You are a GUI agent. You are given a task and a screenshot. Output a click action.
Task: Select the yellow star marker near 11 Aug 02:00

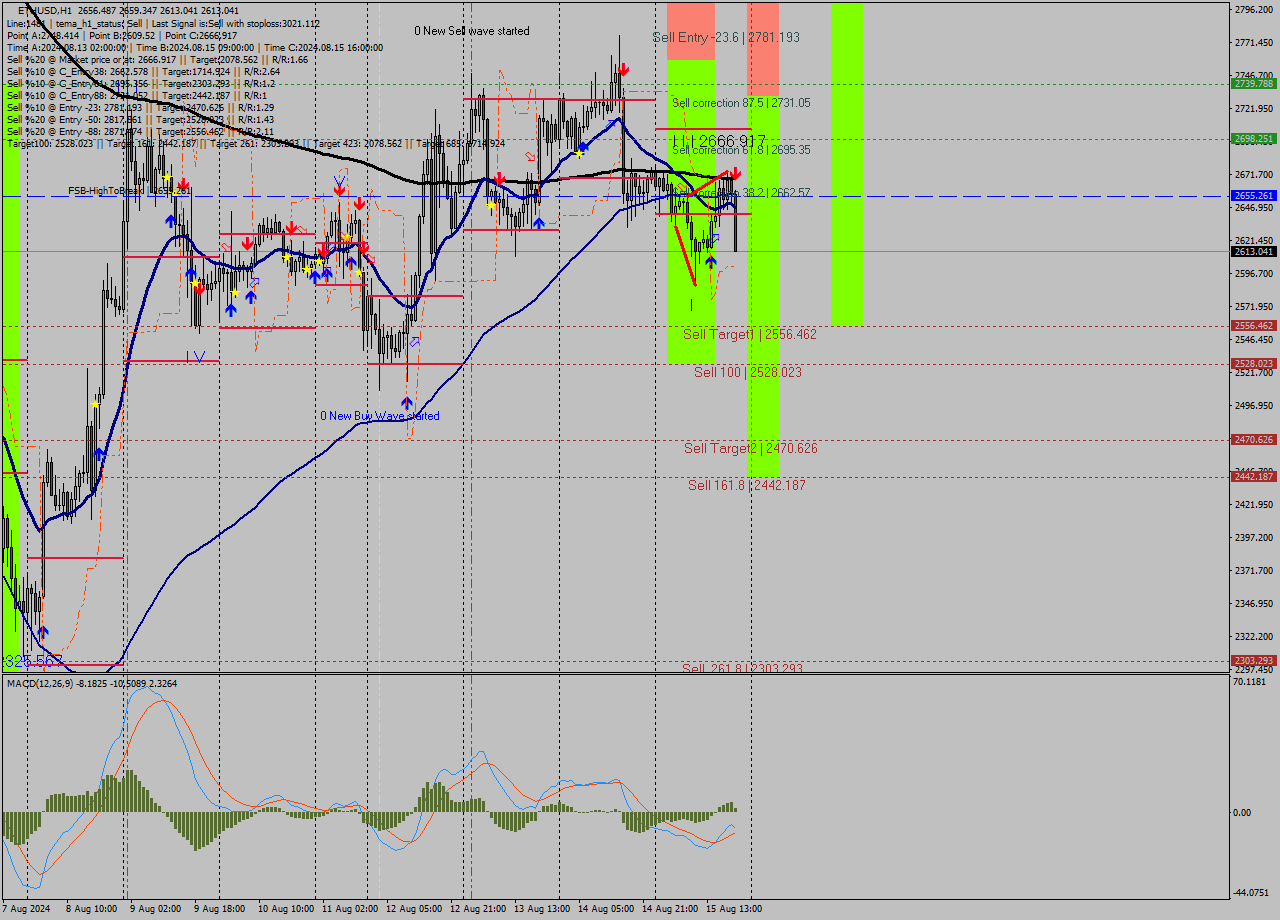click(x=346, y=237)
